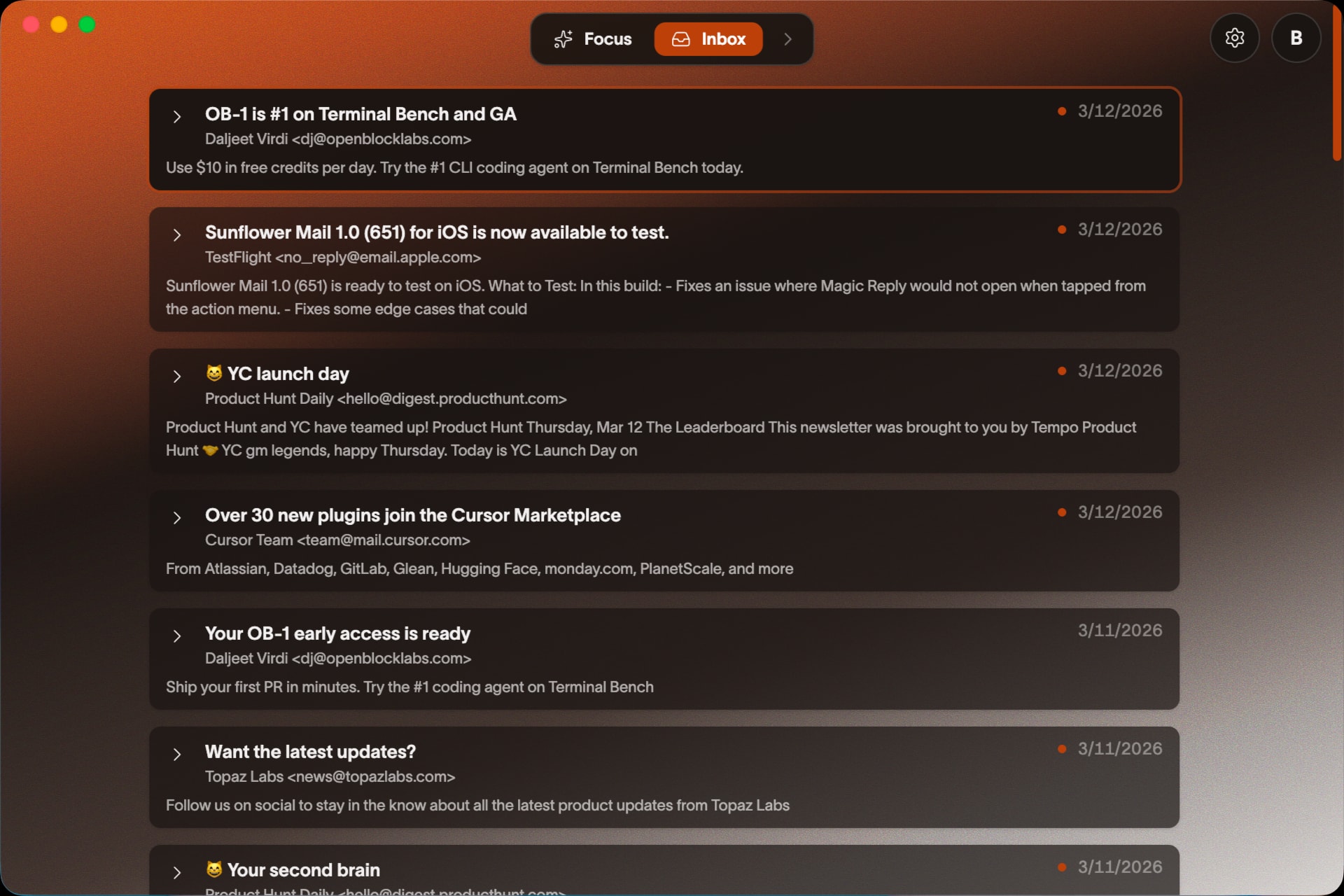The height and width of the screenshot is (896, 1344).
Task: Expand the Cursor Marketplace plugins email
Action: (177, 517)
